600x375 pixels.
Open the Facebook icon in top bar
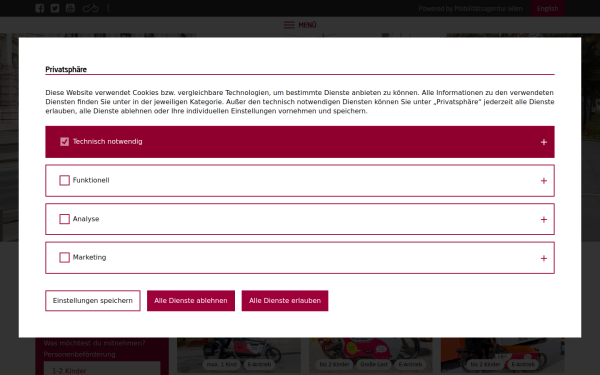(x=39, y=8)
